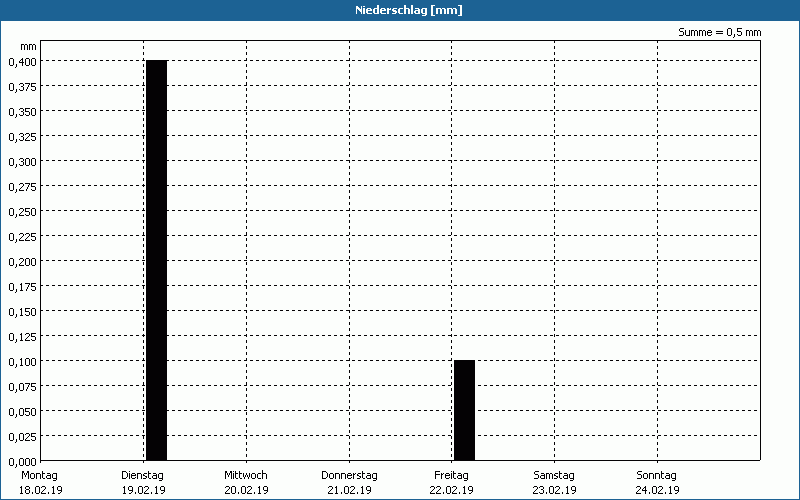Click the Donnerstag axis label
Image resolution: width=800 pixels, height=500 pixels.
coord(349,475)
